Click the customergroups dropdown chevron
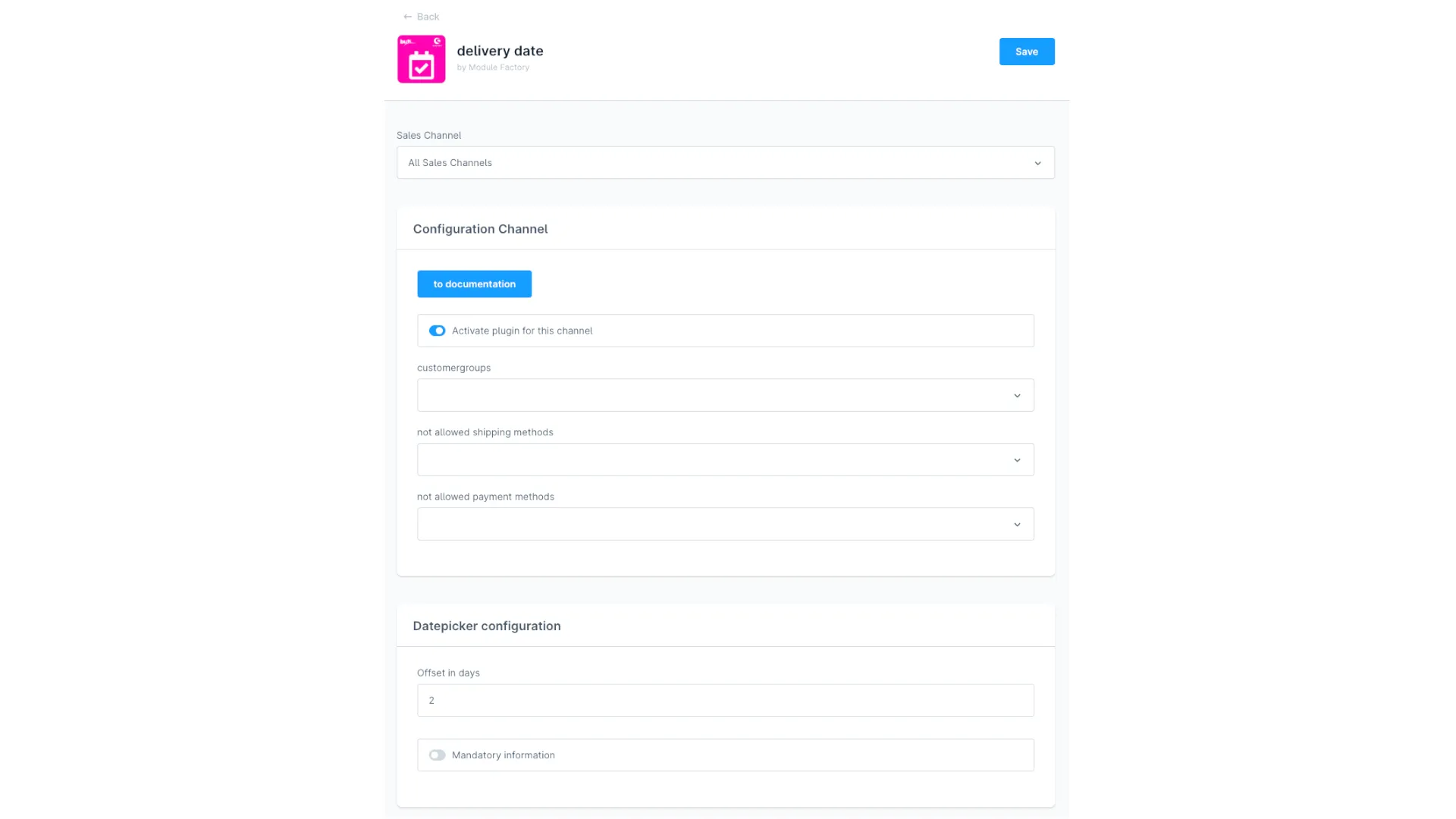This screenshot has width=1456, height=819. click(1017, 395)
